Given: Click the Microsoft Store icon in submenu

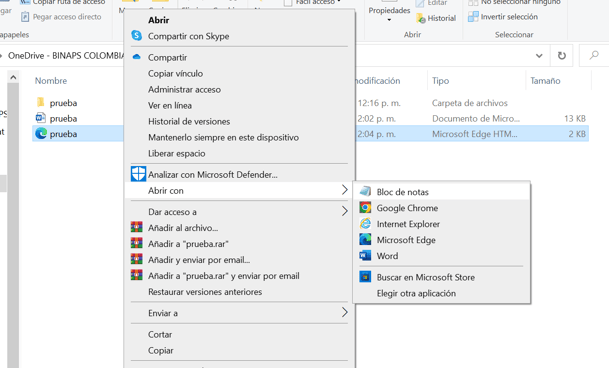Looking at the screenshot, I should pos(365,277).
